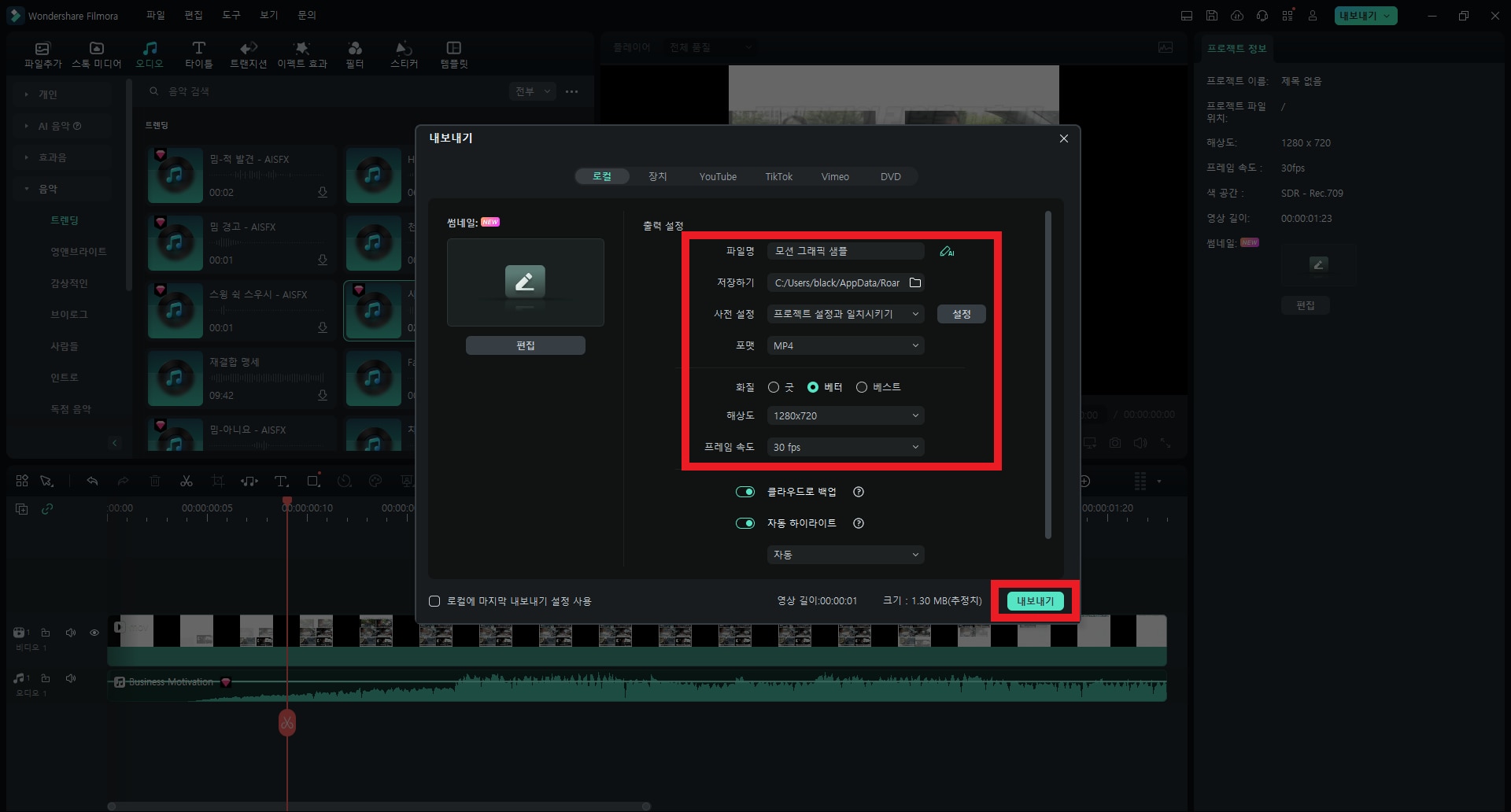The width and height of the screenshot is (1511, 812).
Task: Click the delete trash icon in timeline toolbar
Action: (x=155, y=481)
